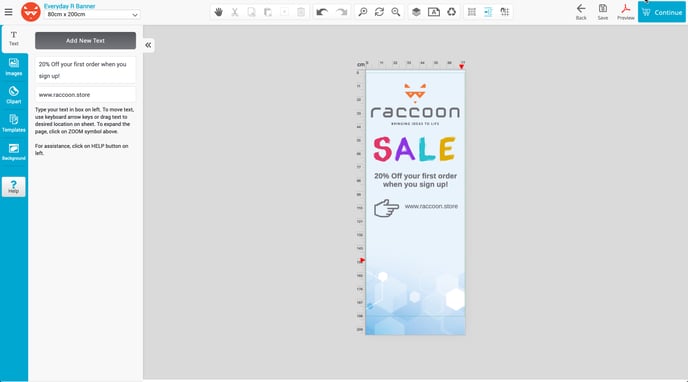The image size is (688, 382).
Task: Click the www.raccoon.store text input
Action: coord(86,95)
